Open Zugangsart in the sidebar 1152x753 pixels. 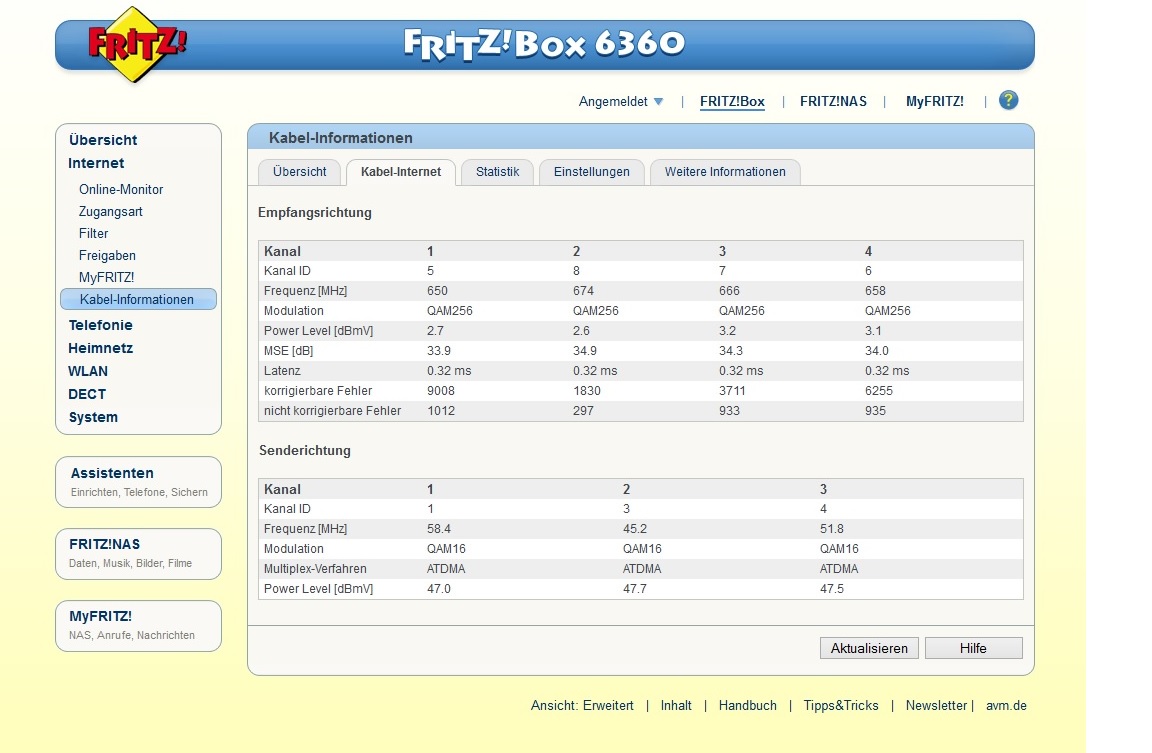[x=110, y=212]
